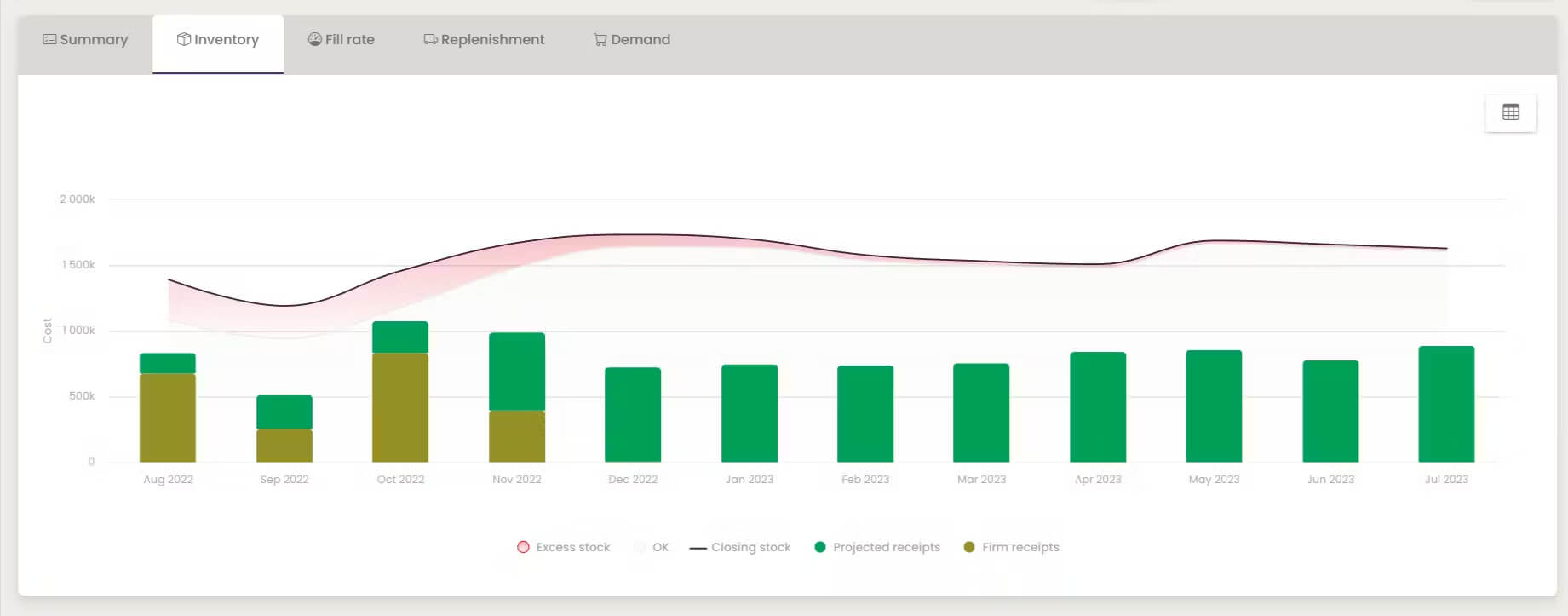Click the green Projected receipts legend dot
Image resolution: width=1568 pixels, height=616 pixels.
pos(819,547)
